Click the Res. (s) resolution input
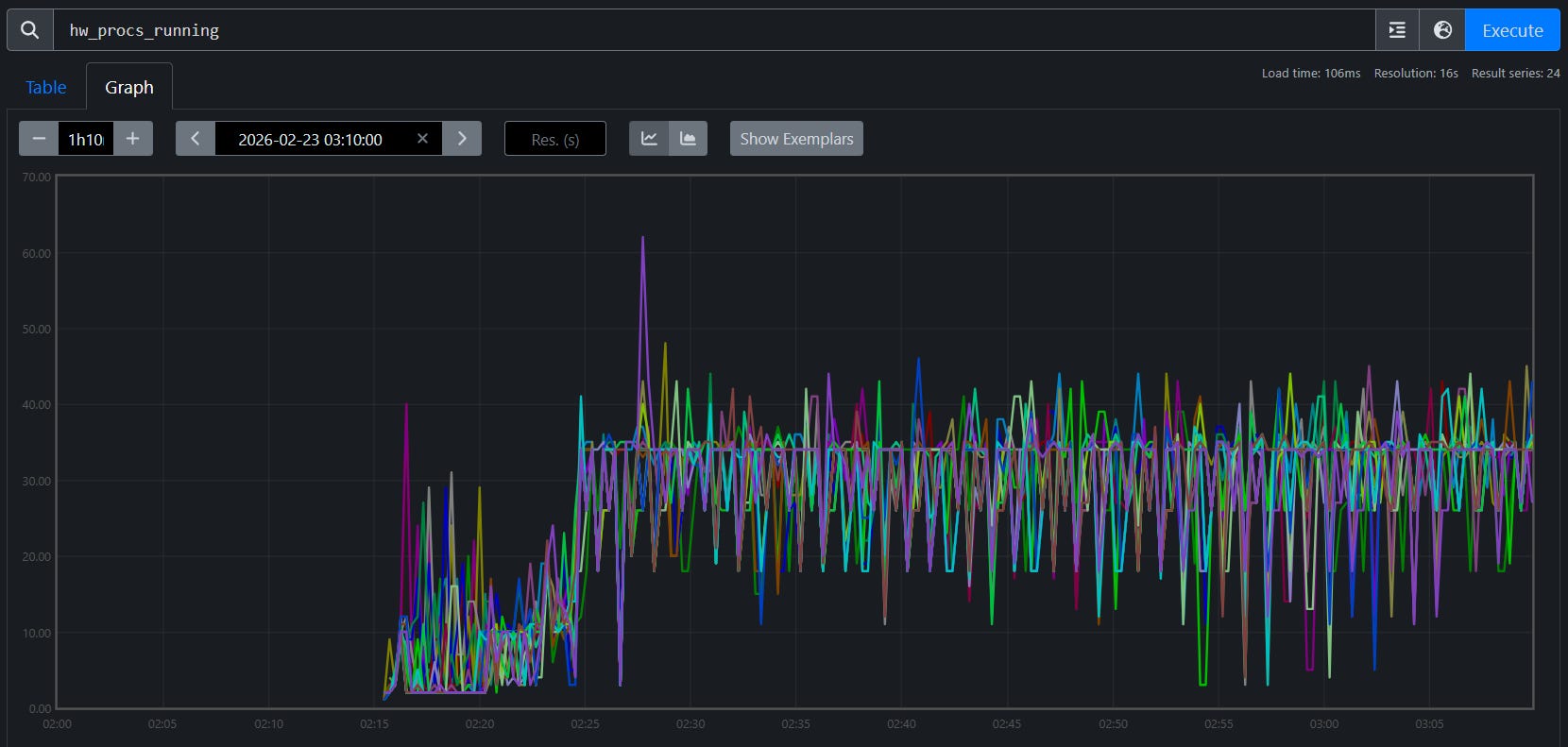The width and height of the screenshot is (1568, 747). pos(555,139)
